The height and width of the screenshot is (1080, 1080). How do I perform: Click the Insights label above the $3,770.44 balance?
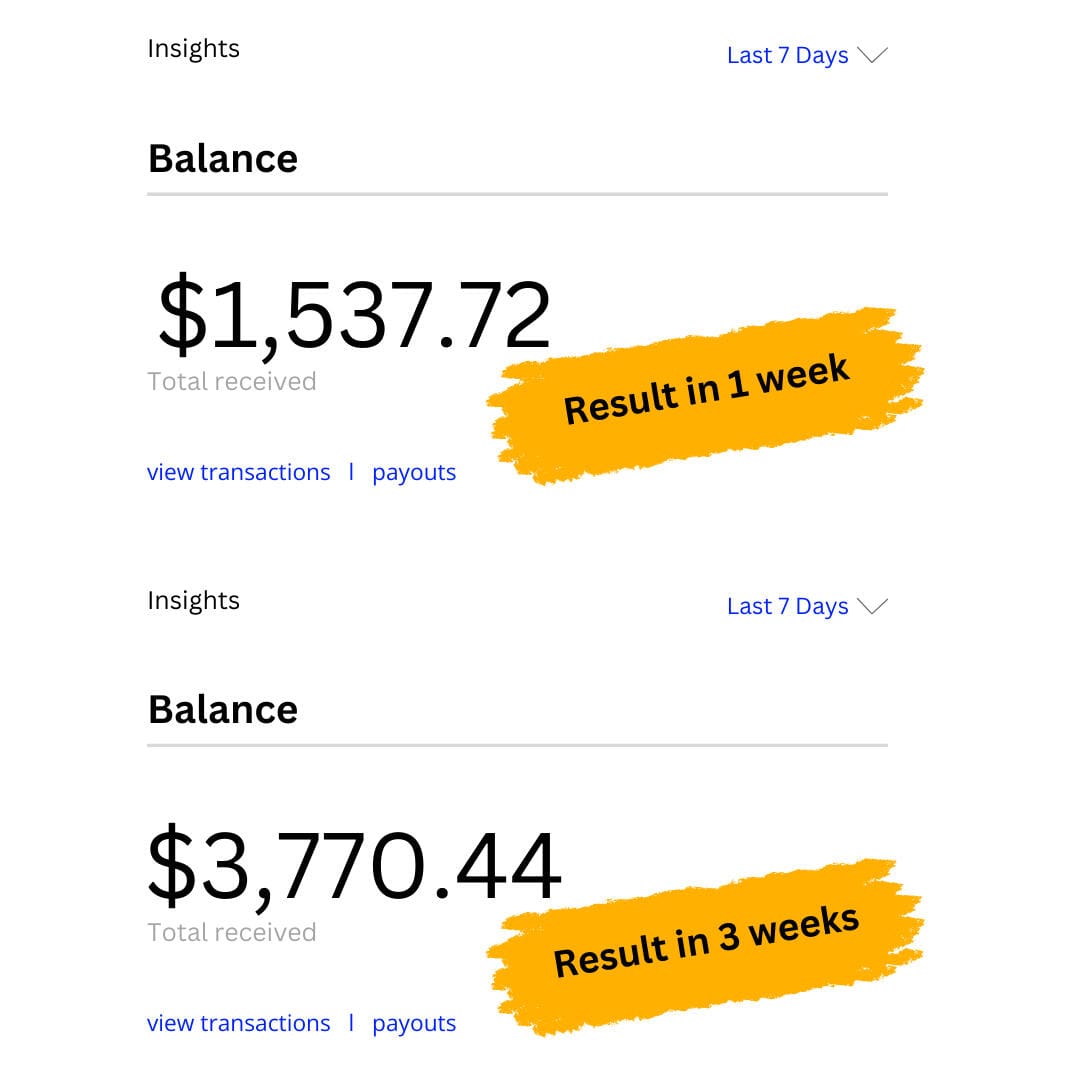tap(193, 601)
